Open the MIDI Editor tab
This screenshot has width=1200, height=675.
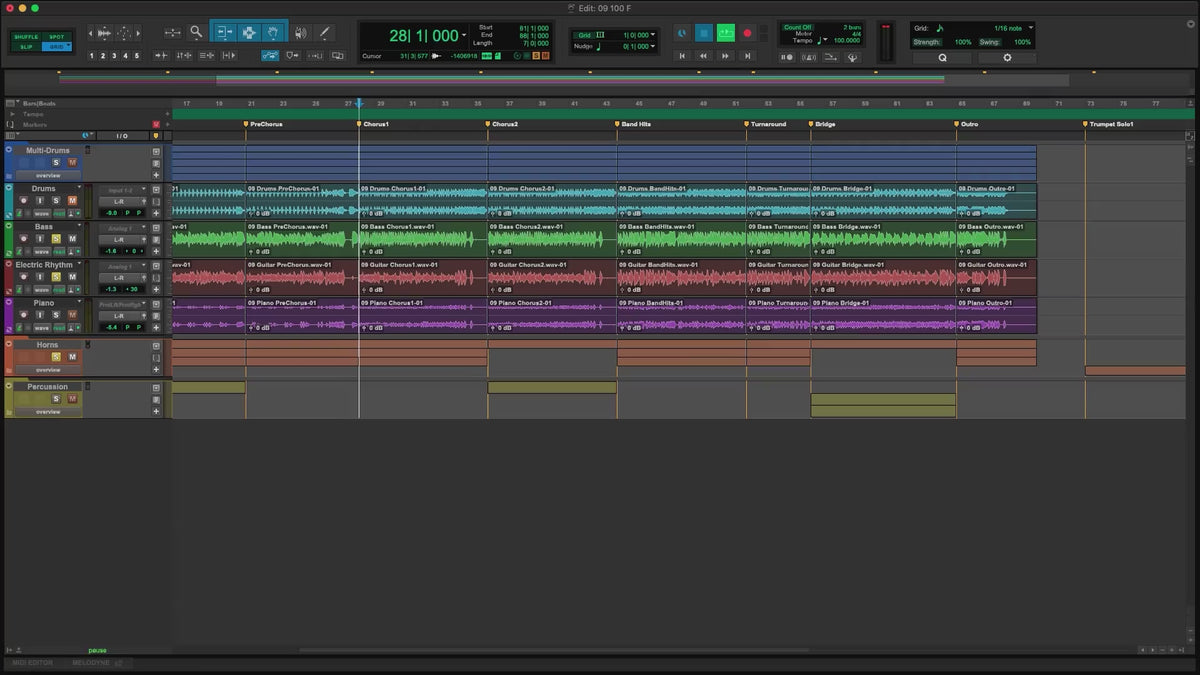point(33,663)
